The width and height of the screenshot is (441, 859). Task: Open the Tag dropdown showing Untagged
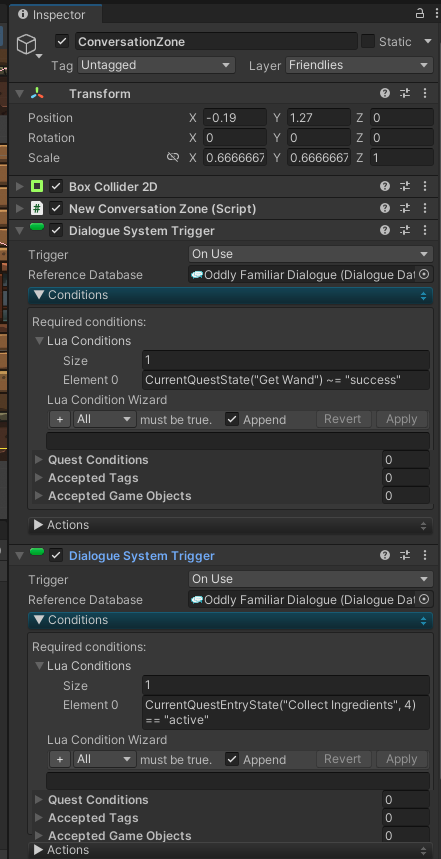point(156,65)
